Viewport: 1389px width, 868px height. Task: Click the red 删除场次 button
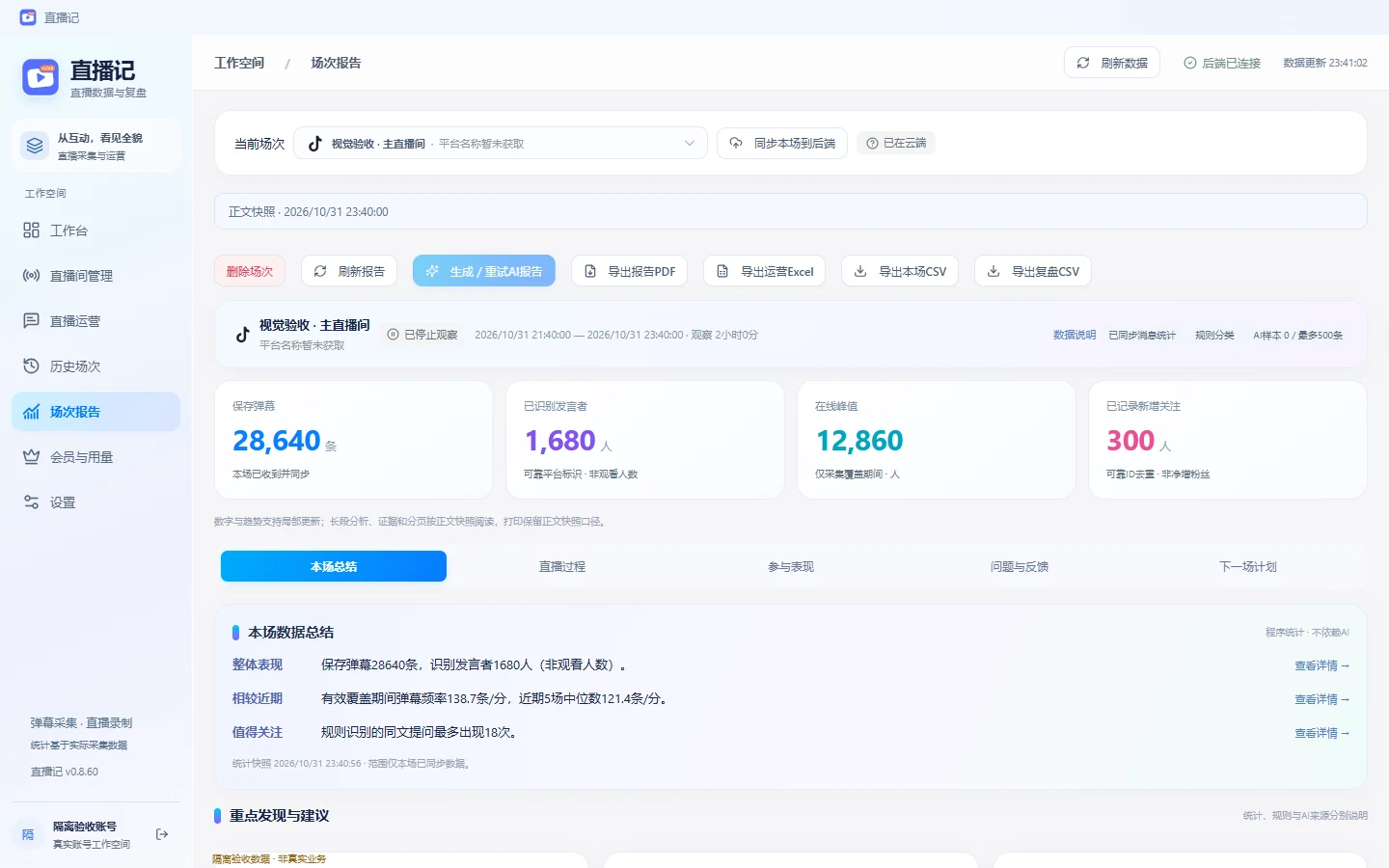250,271
